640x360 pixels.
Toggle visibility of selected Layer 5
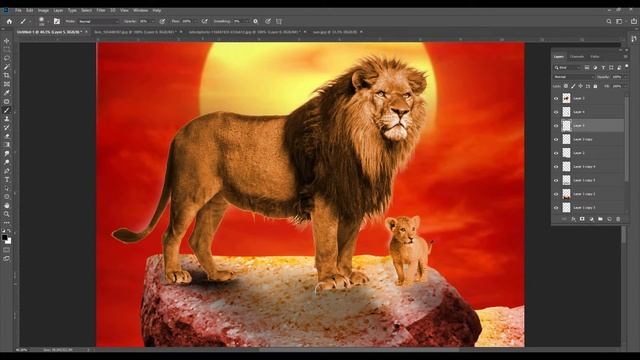556,126
